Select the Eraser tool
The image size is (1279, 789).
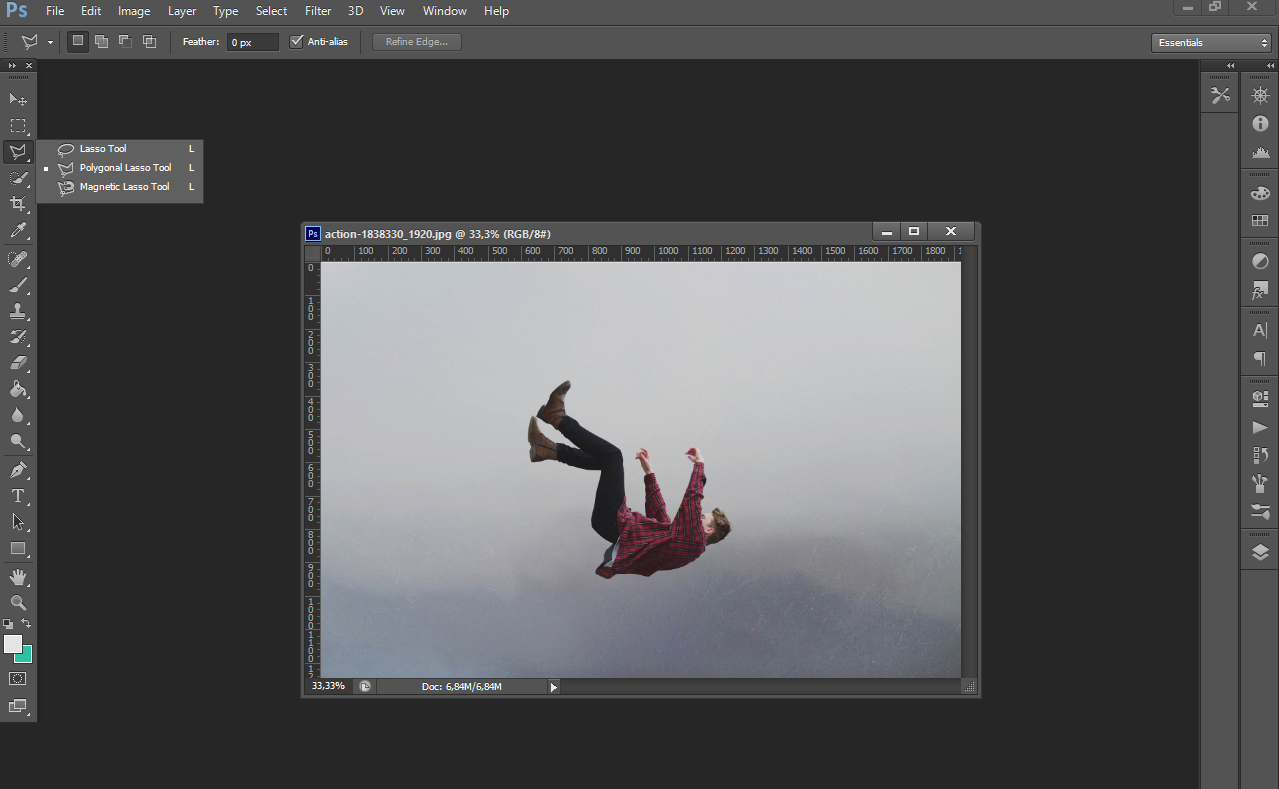[x=18, y=364]
